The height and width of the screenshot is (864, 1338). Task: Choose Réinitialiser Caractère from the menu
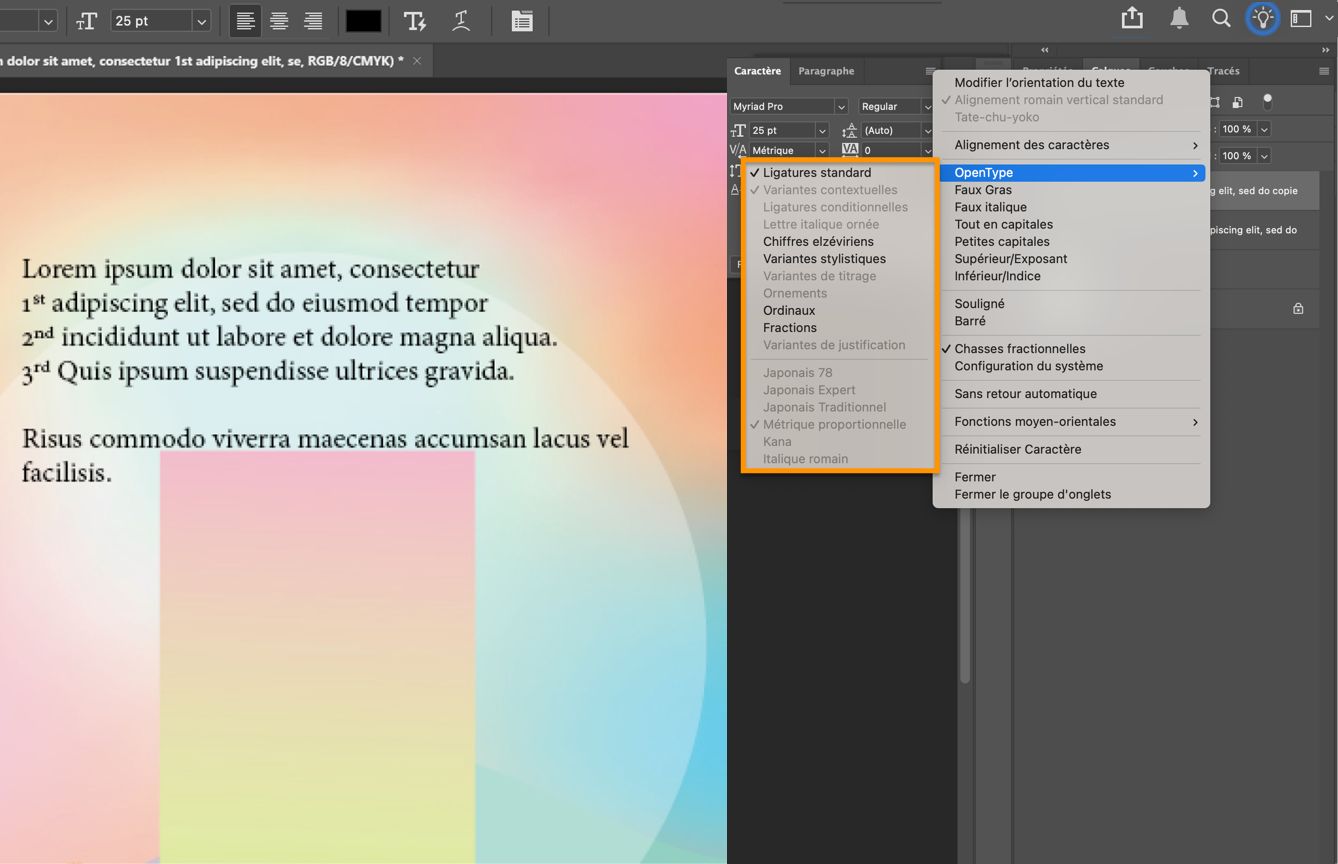click(x=1017, y=449)
